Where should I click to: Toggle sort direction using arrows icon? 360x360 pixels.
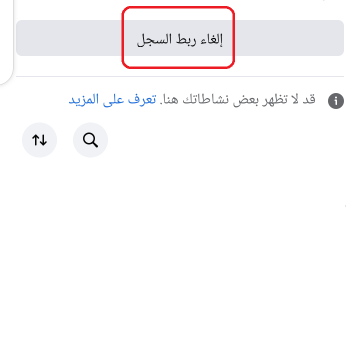[x=39, y=140]
